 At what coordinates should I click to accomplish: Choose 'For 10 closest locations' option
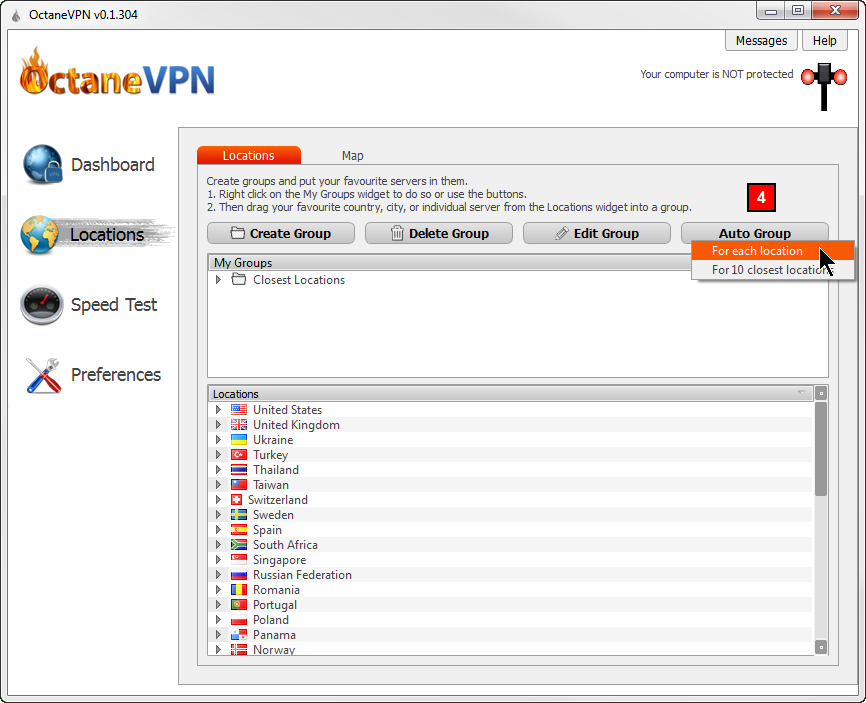tap(773, 269)
